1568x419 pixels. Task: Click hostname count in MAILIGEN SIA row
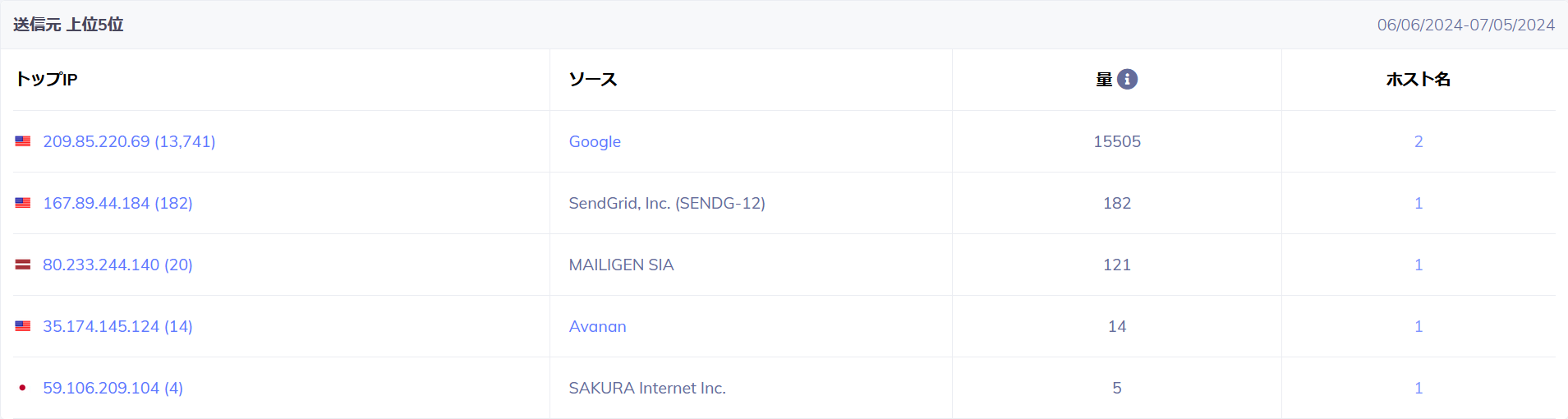coord(1419,265)
